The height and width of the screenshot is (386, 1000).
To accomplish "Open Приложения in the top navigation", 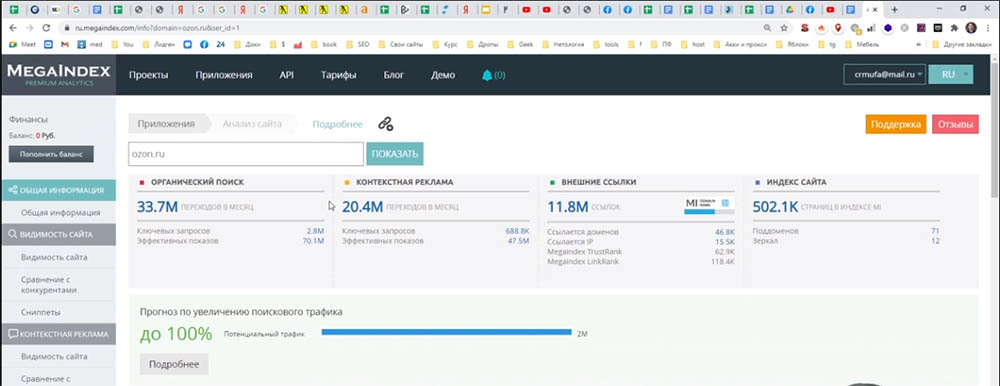I will [x=224, y=75].
